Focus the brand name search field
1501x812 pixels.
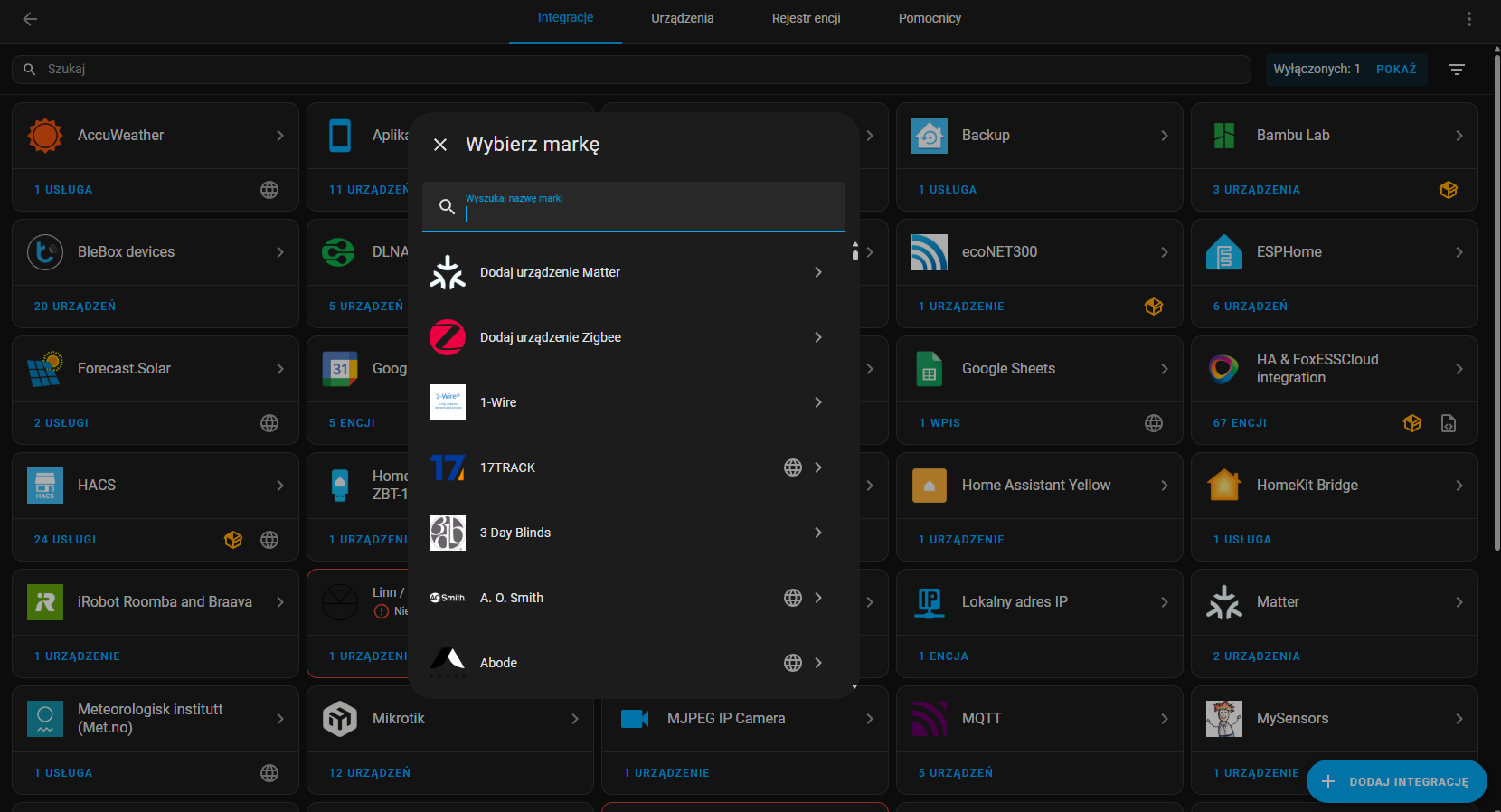[x=647, y=212]
